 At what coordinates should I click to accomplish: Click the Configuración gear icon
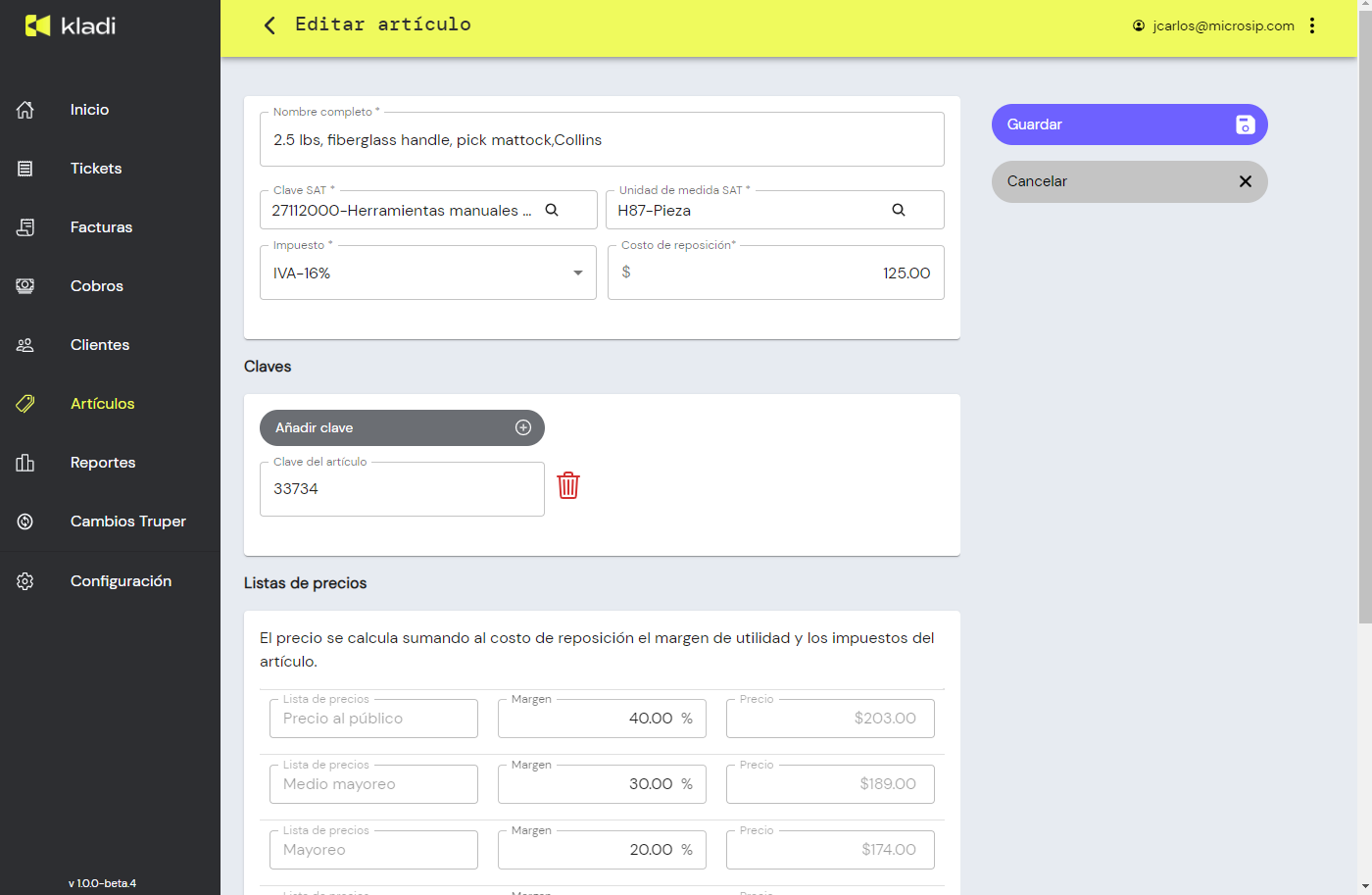[x=25, y=581]
